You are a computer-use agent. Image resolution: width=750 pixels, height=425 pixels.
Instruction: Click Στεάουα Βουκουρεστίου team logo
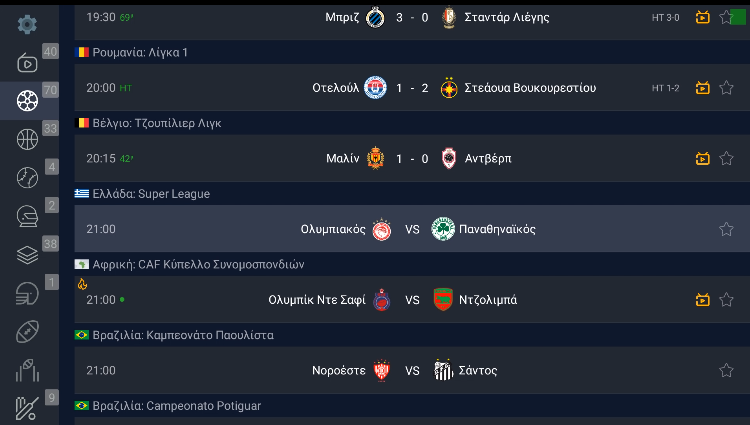[449, 88]
